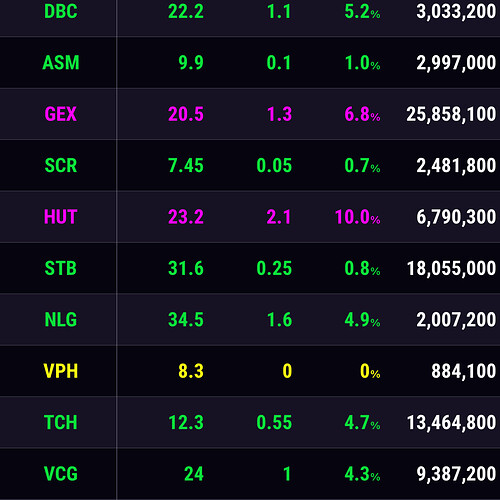This screenshot has width=500, height=500.
Task: Select the TCH volume 13,464,800
Action: tap(451, 423)
